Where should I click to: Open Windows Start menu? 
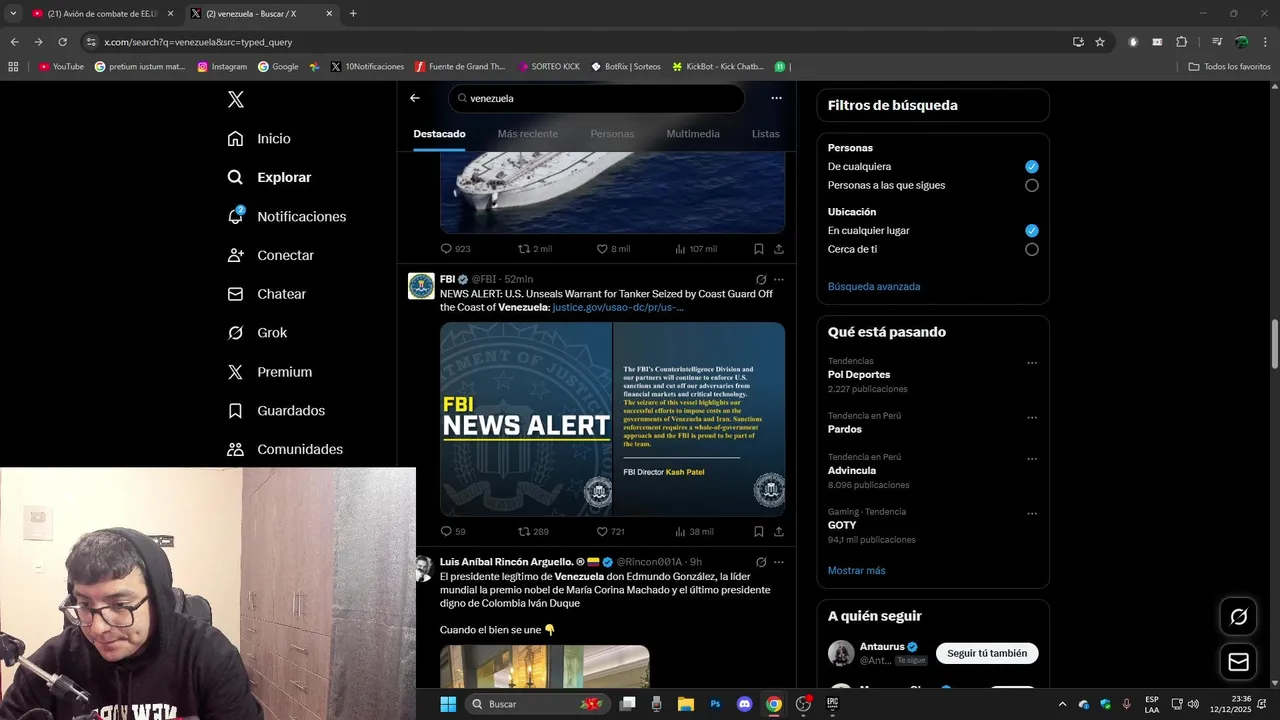click(x=448, y=704)
